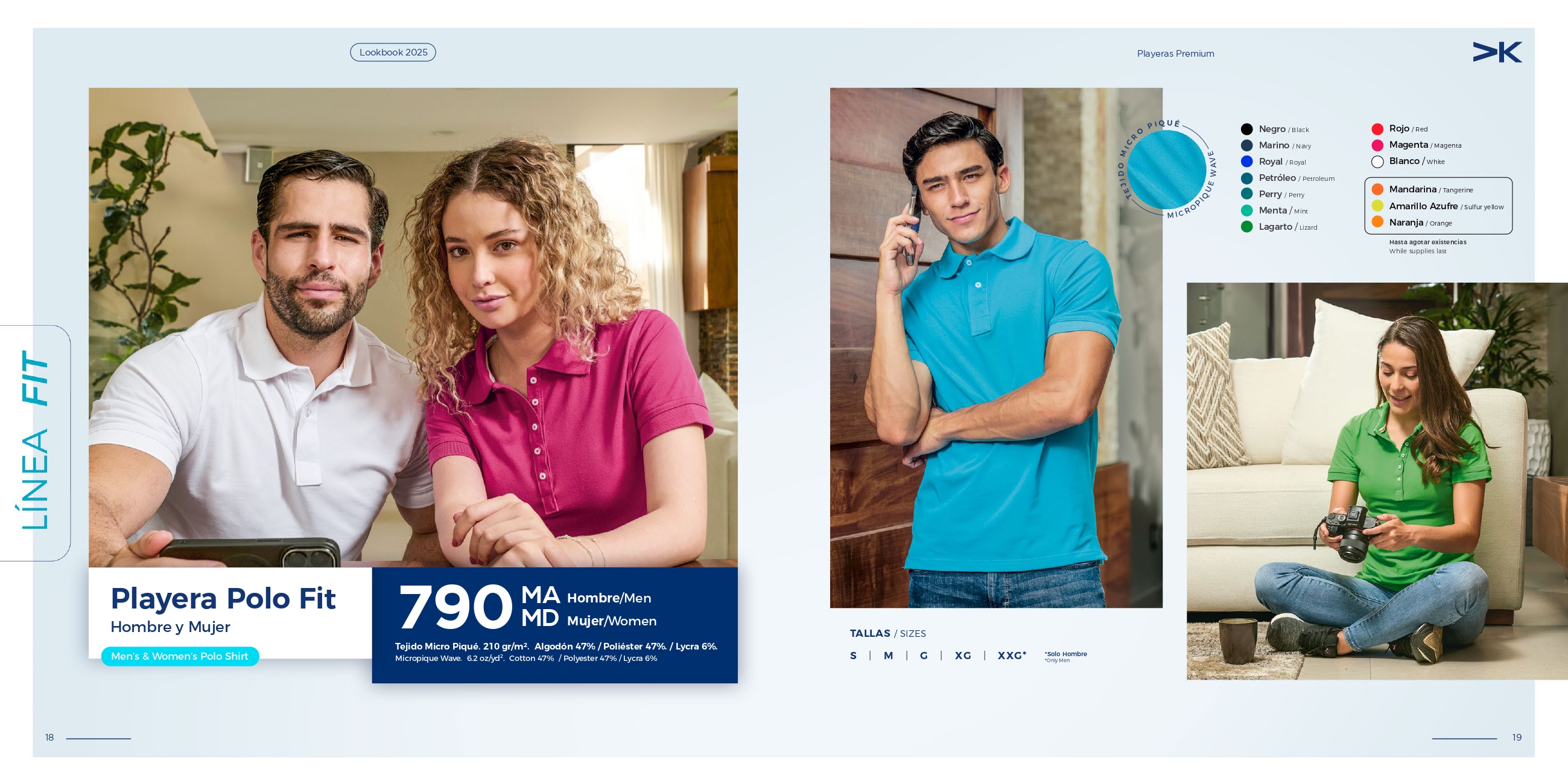
Task: Select the Blanco white color circle
Action: click(x=1377, y=162)
